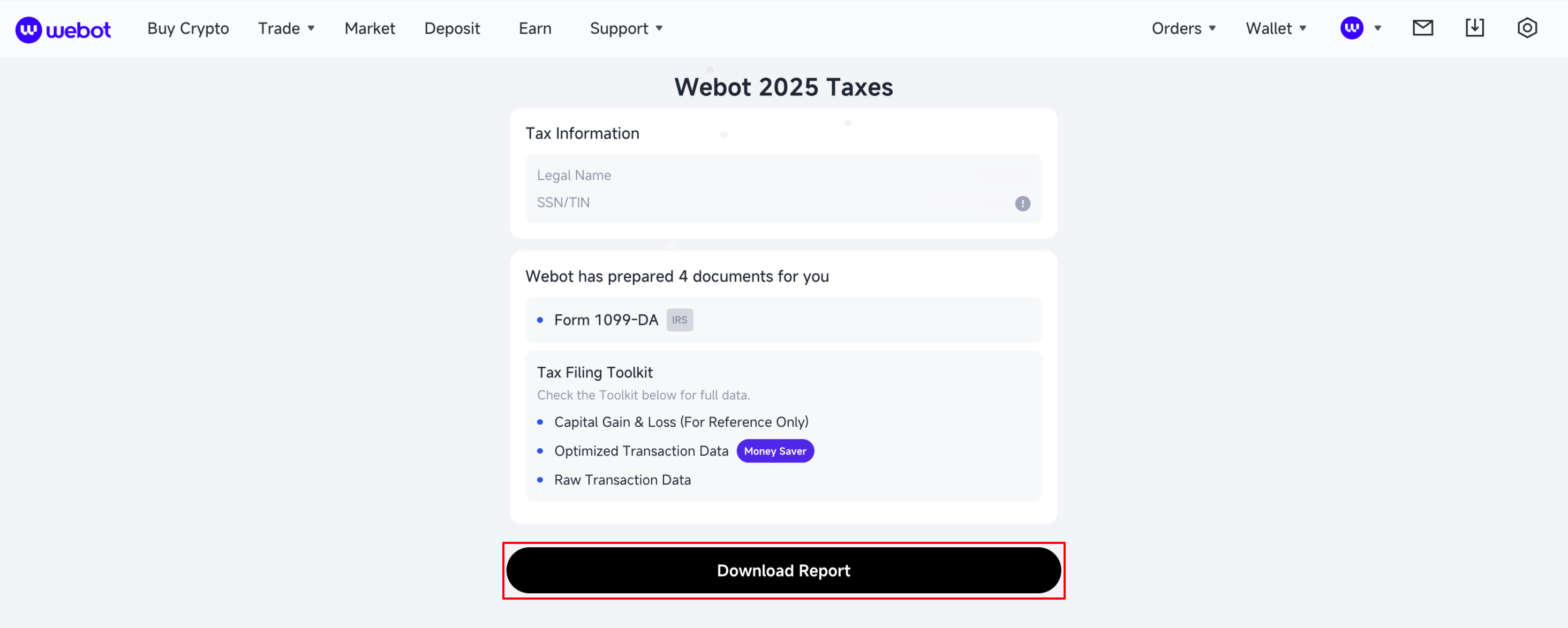Expand the account avatar dropdown arrow

click(x=1377, y=28)
